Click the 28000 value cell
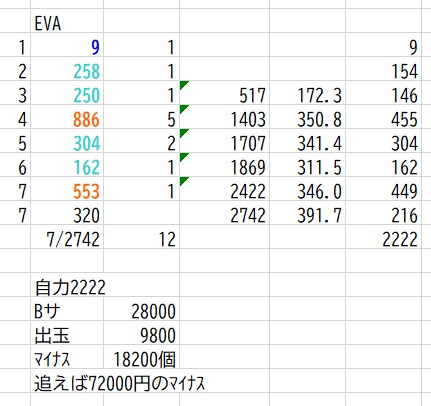 pyautogui.click(x=141, y=311)
